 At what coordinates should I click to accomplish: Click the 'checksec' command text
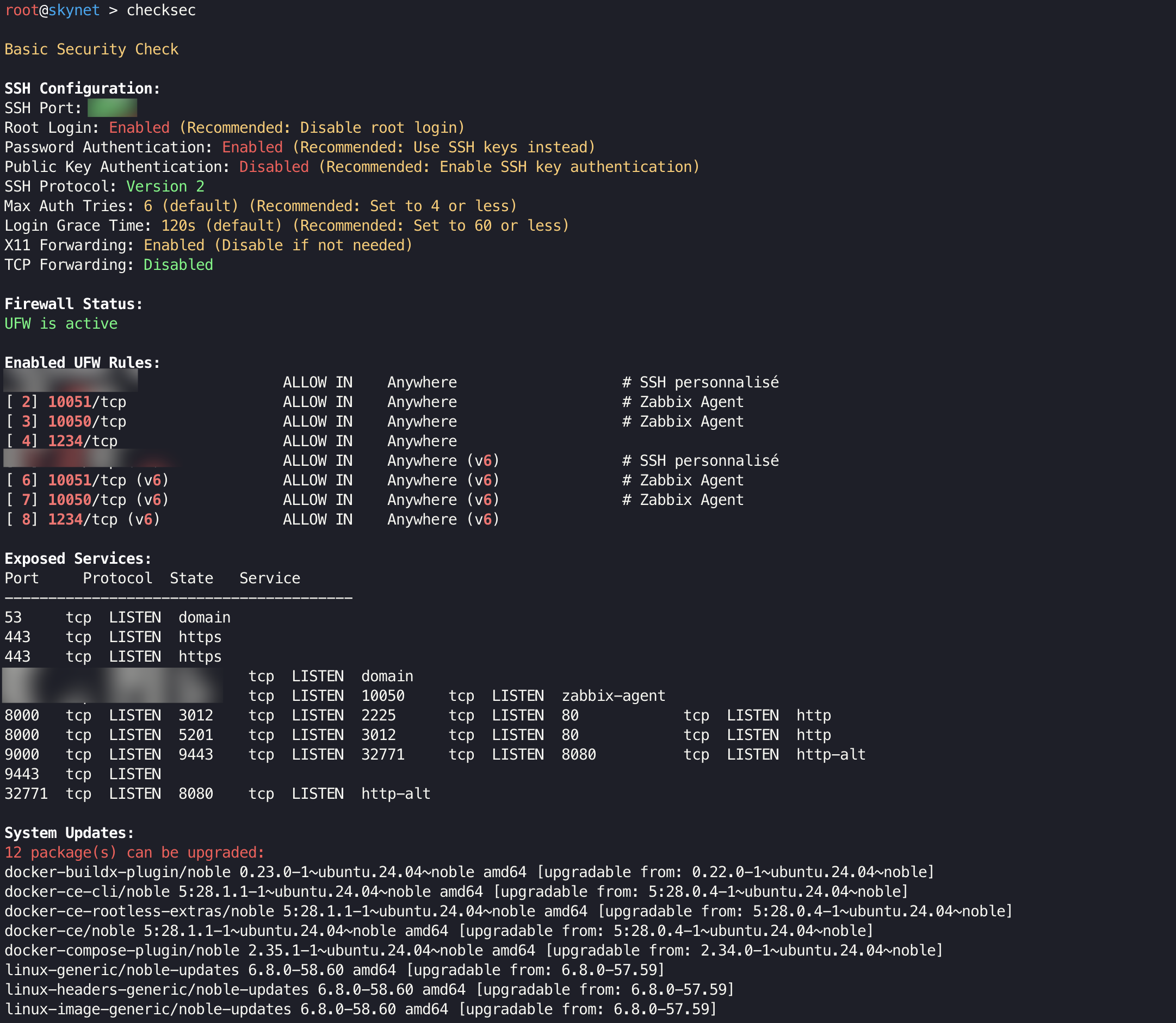coord(161,10)
